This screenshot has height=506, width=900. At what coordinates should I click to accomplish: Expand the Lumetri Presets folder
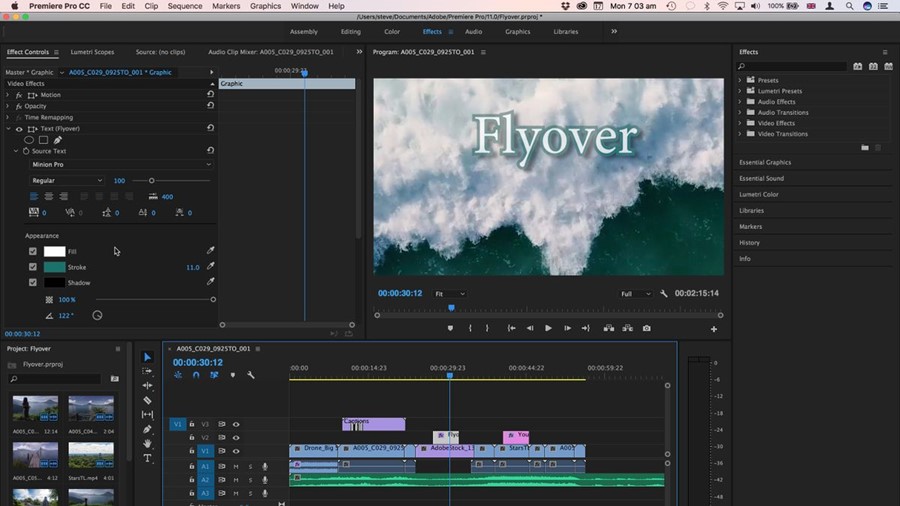coord(741,91)
